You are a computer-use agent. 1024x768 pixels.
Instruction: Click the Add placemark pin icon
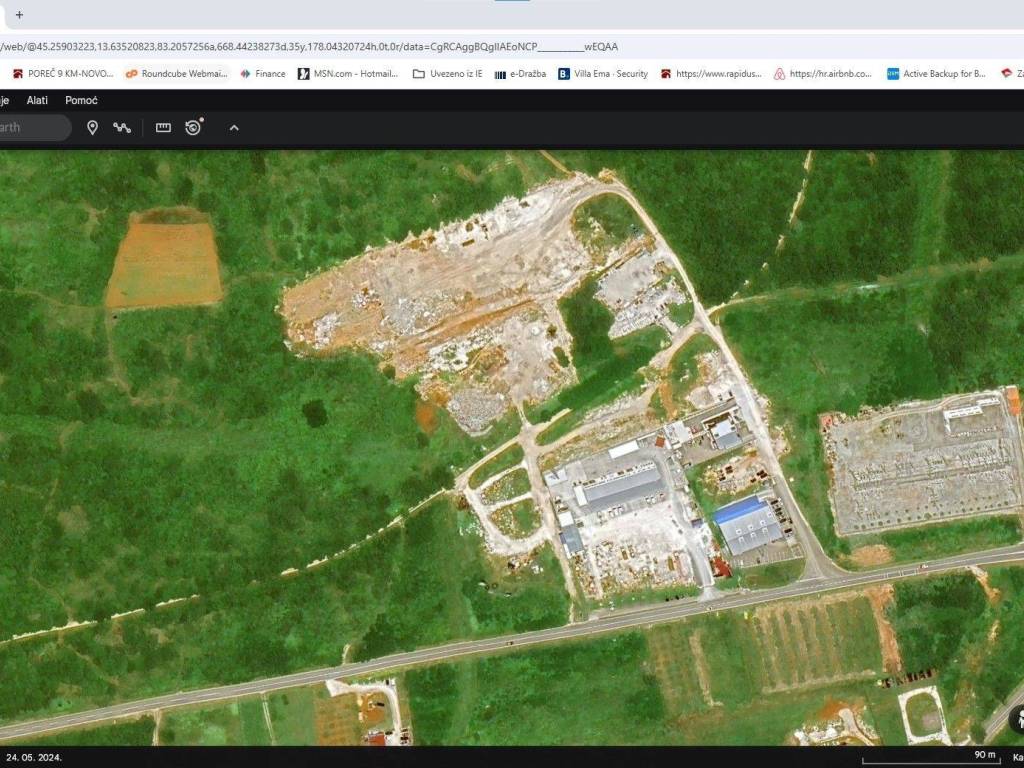pos(92,128)
